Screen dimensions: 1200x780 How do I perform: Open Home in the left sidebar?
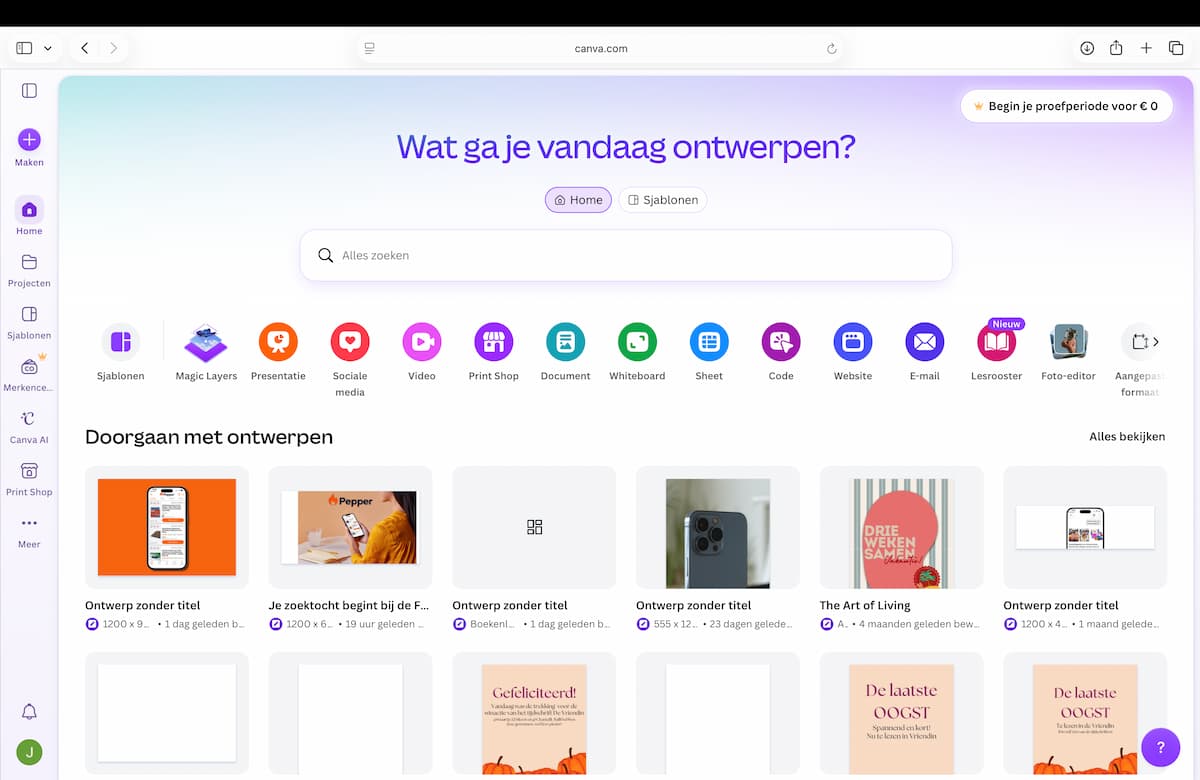point(29,216)
